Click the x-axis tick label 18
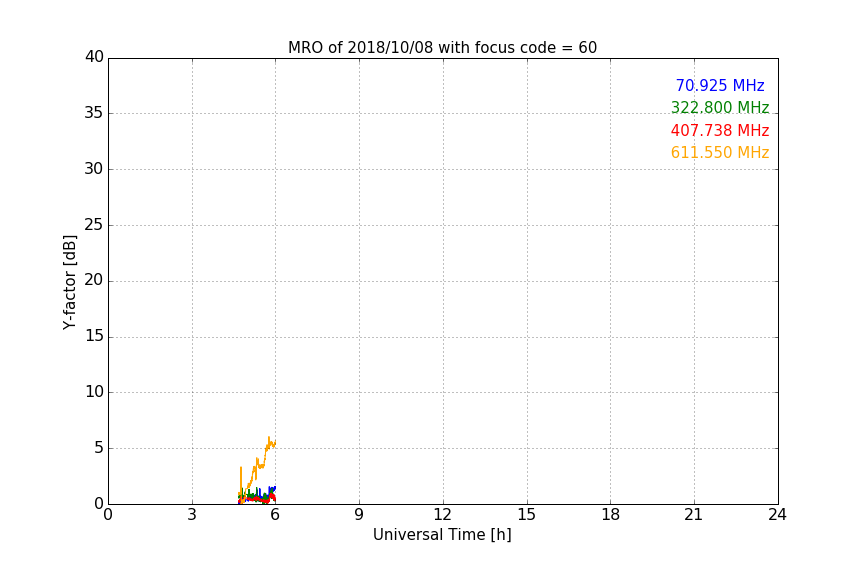Image resolution: width=864 pixels, height=576 pixels. pos(611,515)
